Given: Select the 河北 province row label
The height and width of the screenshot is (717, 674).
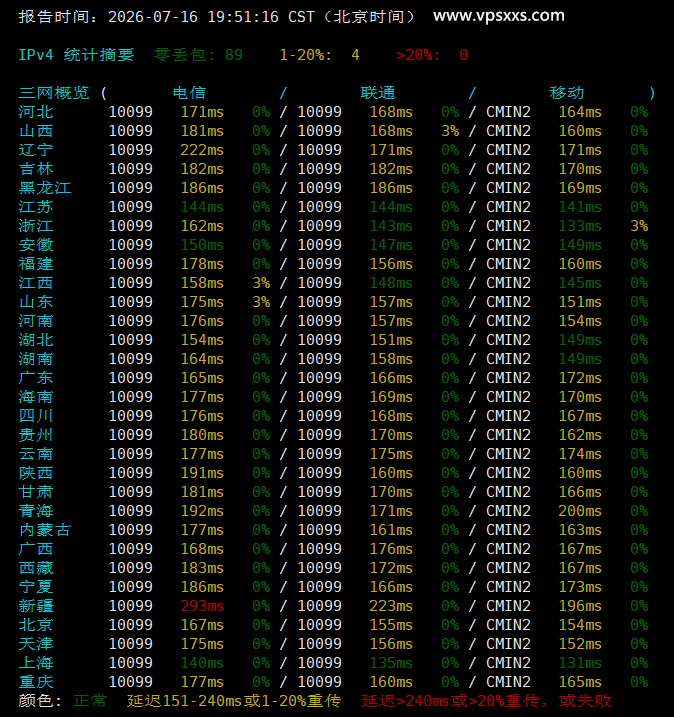Looking at the screenshot, I should click(36, 112).
